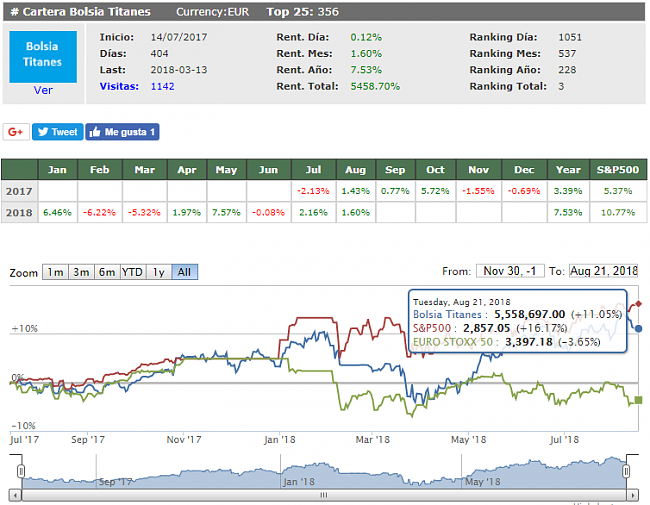Click the 7.57% May 2018 cell
Viewport: 650px width, 505px height.
point(226,213)
